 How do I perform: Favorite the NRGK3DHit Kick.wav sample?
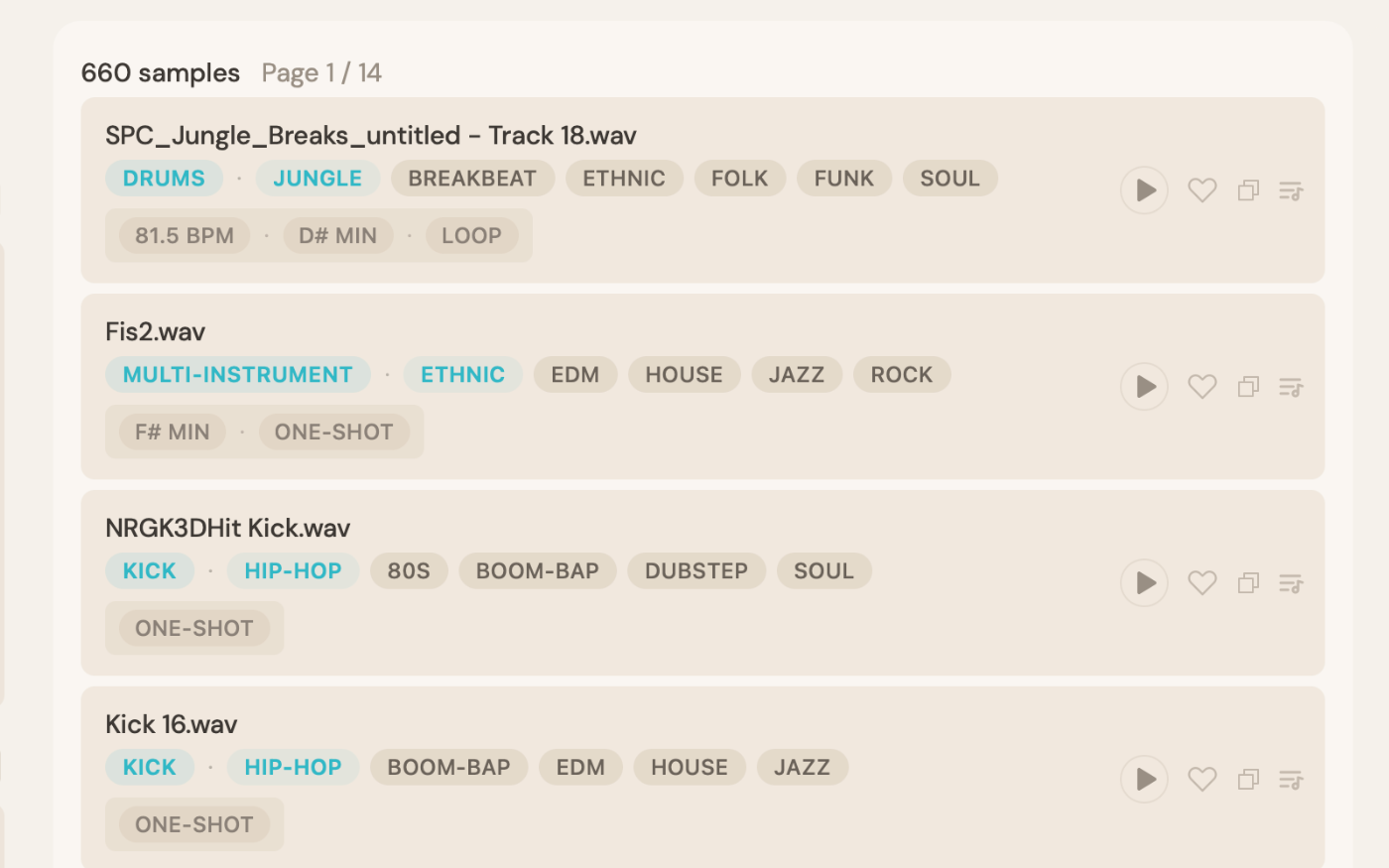1201,582
